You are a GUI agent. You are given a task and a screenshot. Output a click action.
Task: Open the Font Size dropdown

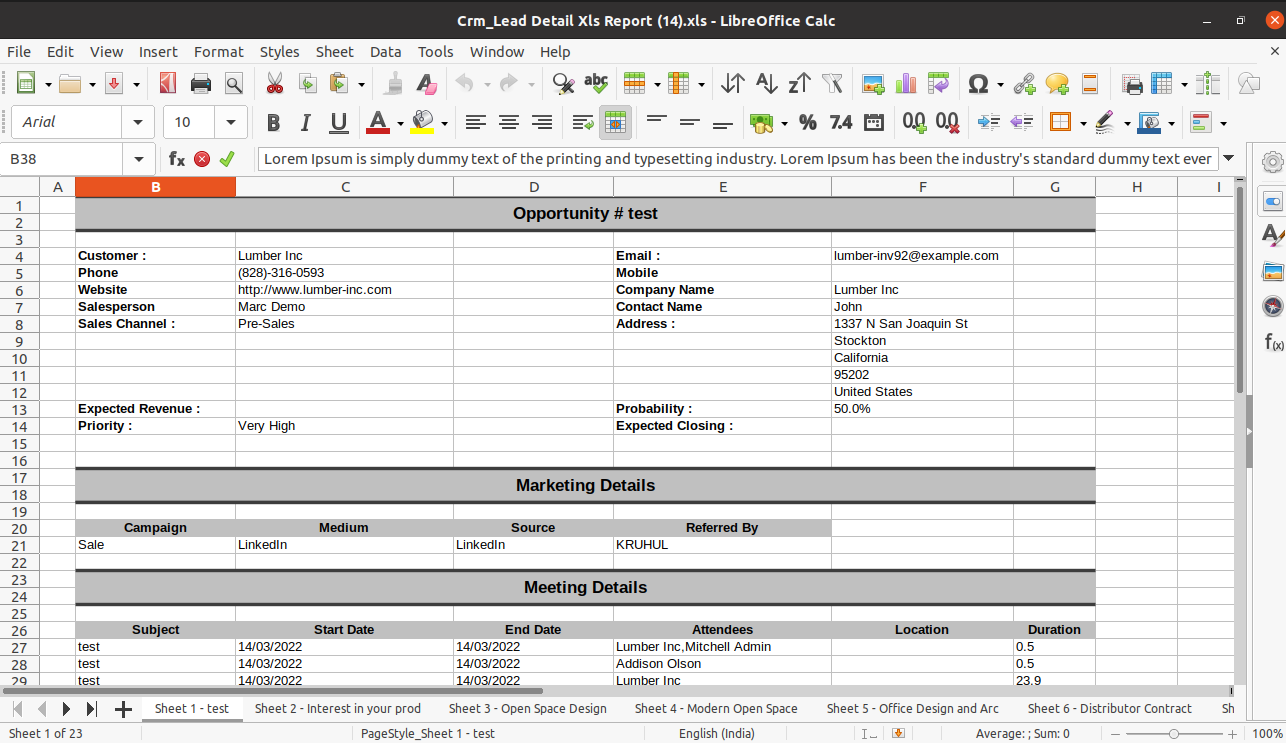pos(231,122)
